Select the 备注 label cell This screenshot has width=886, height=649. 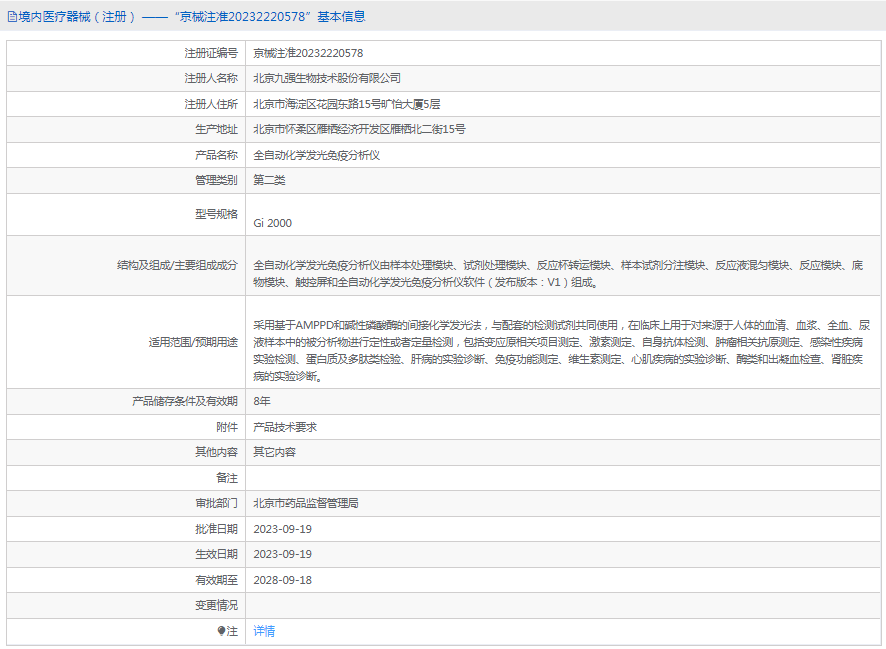coord(126,478)
